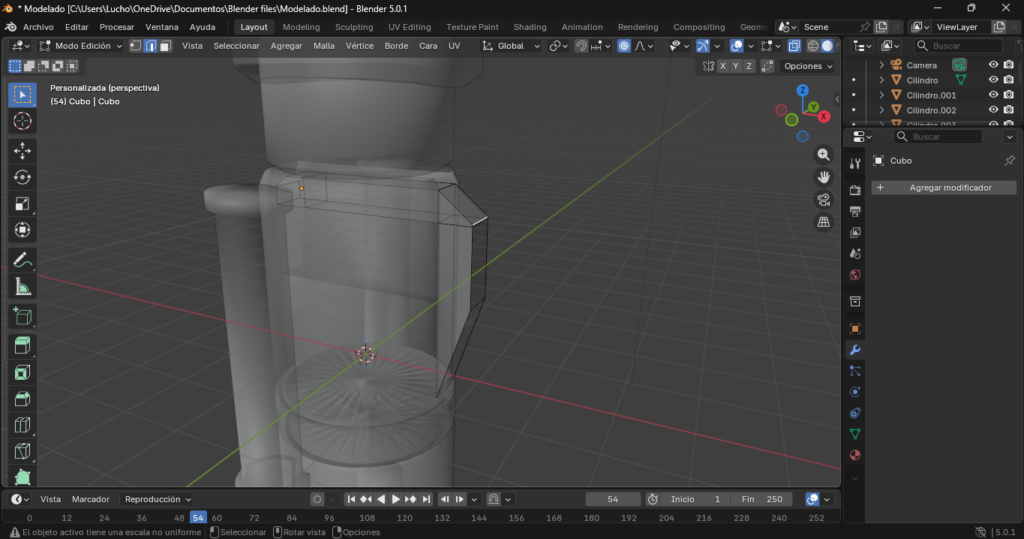Viewport: 1024px width, 539px height.
Task: Select the Transform tool
Action: coord(22,230)
